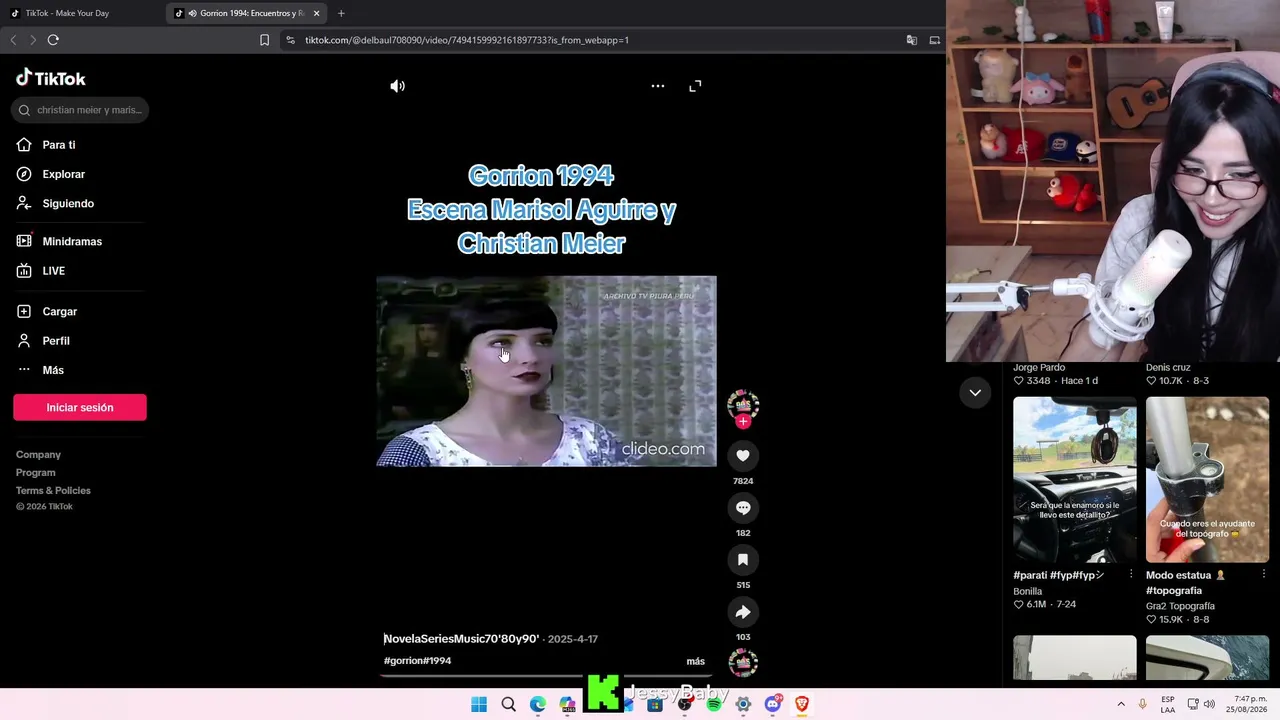
Task: Launch Microsoft Edge from taskbar
Action: 538,705
